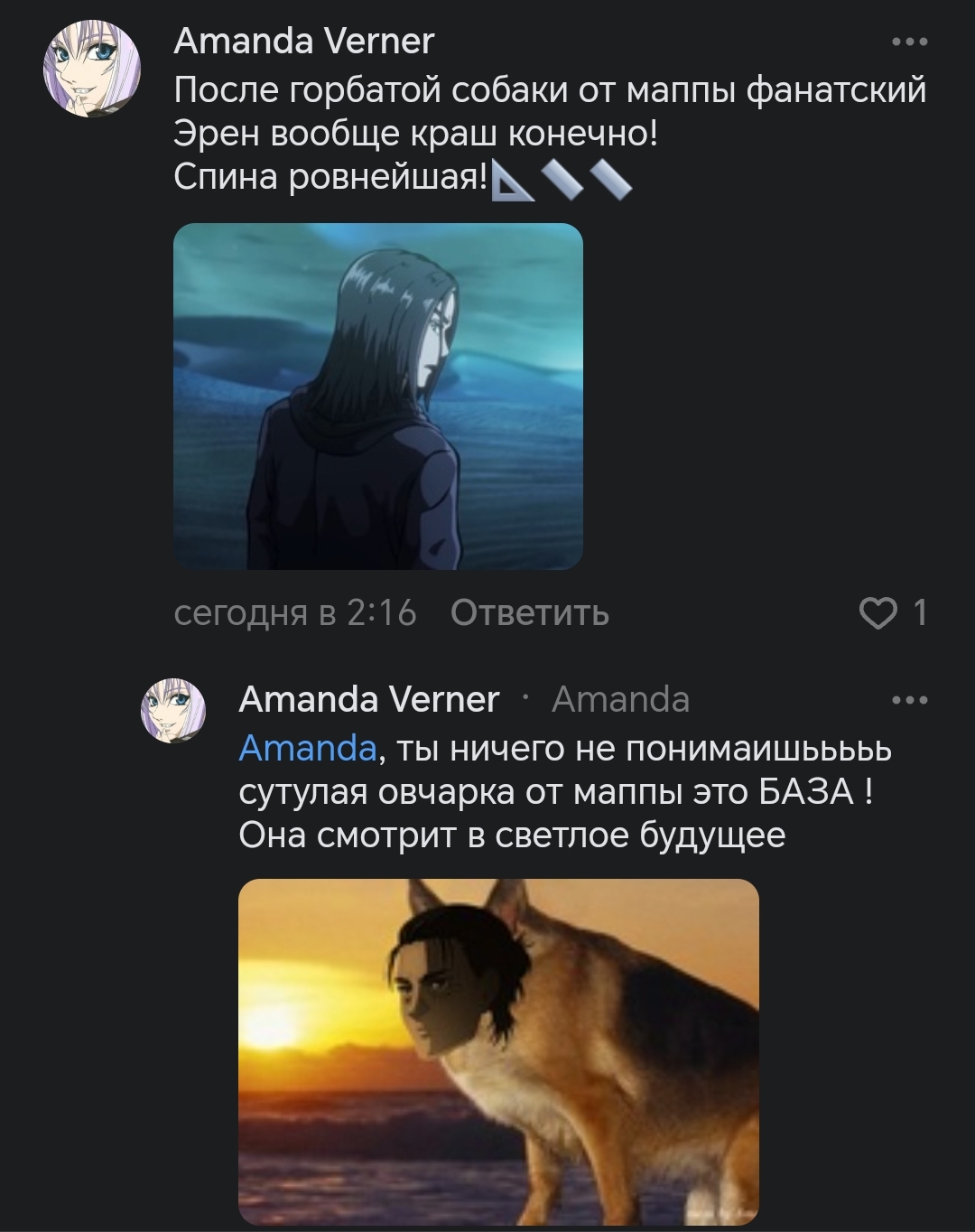Open three-dot menu of the top comment

click(909, 42)
